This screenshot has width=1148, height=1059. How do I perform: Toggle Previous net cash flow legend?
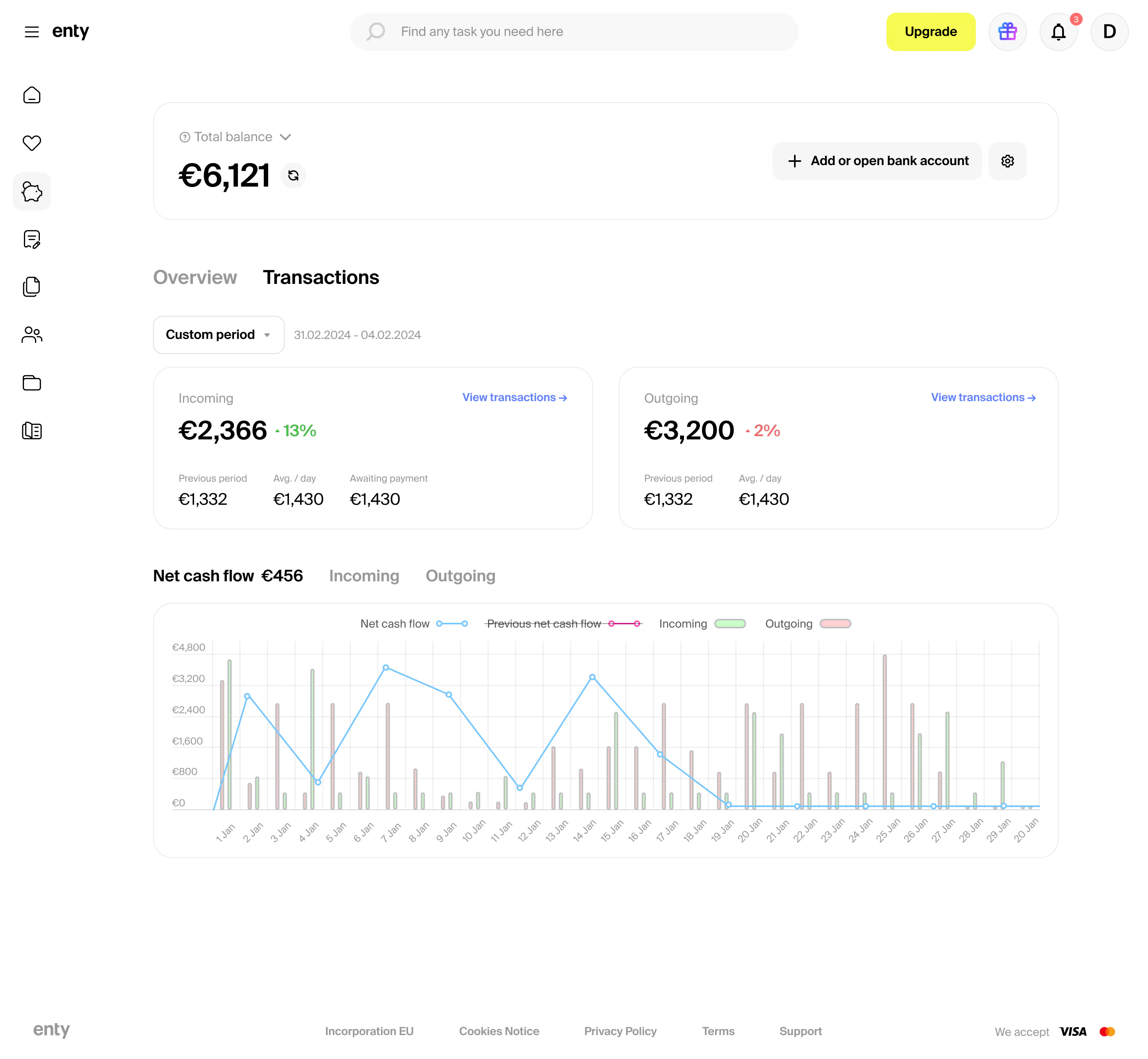tap(563, 624)
